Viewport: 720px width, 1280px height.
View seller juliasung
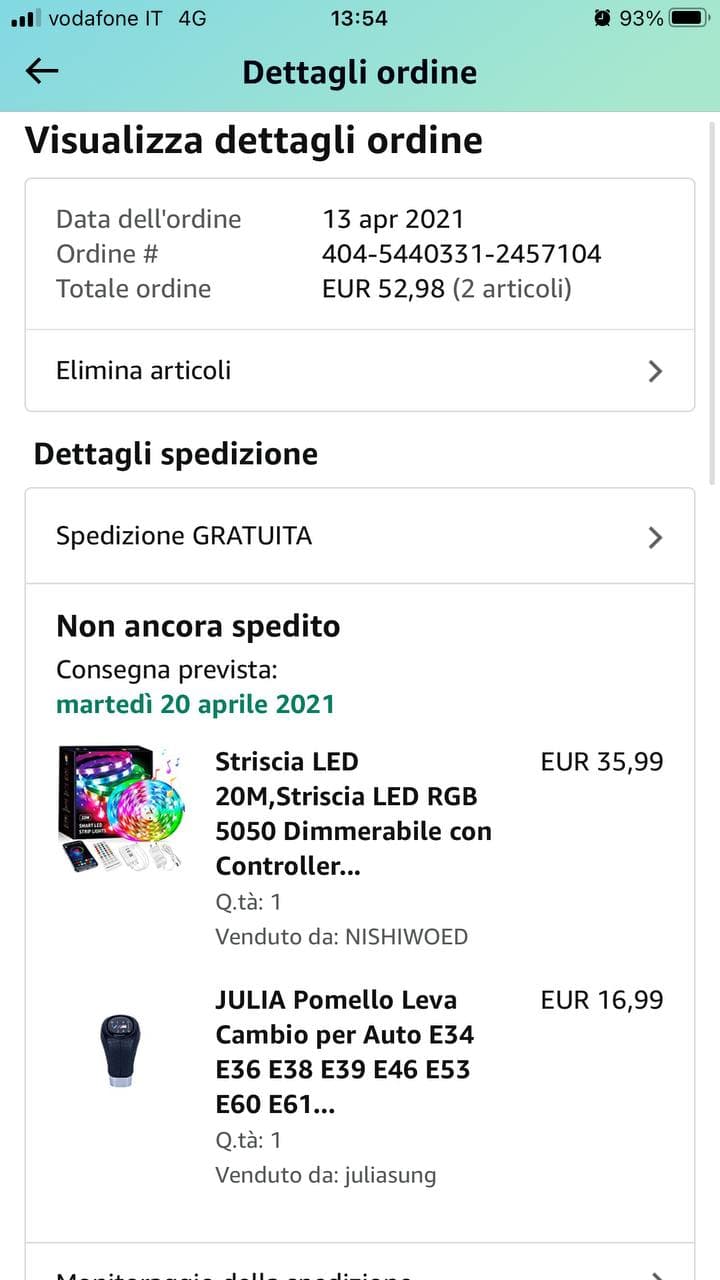(x=391, y=1175)
